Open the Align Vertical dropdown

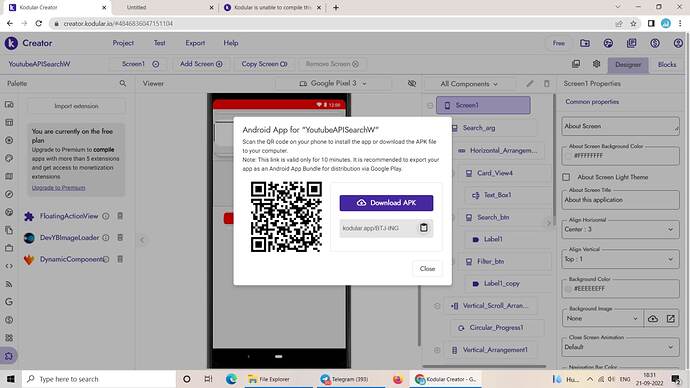point(620,259)
